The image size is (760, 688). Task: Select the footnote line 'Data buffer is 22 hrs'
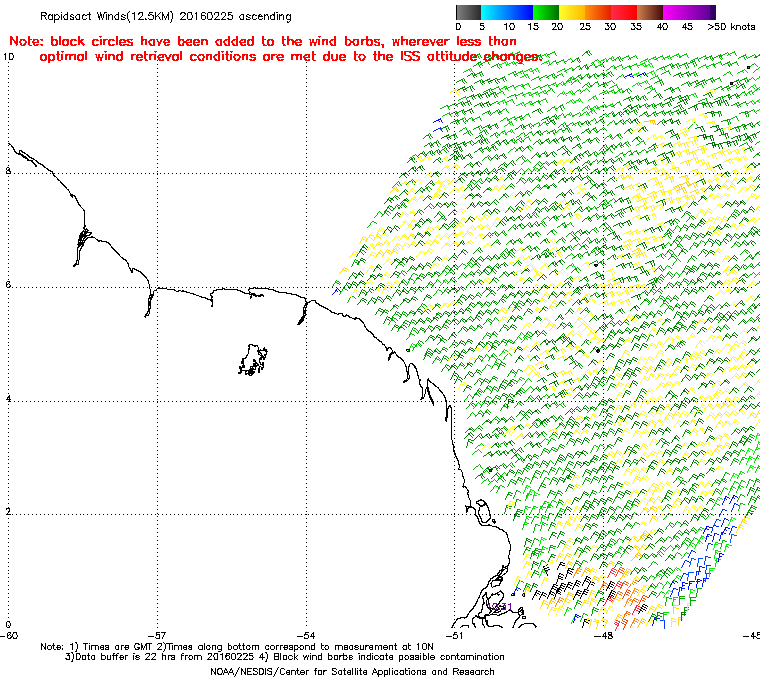tap(285, 657)
